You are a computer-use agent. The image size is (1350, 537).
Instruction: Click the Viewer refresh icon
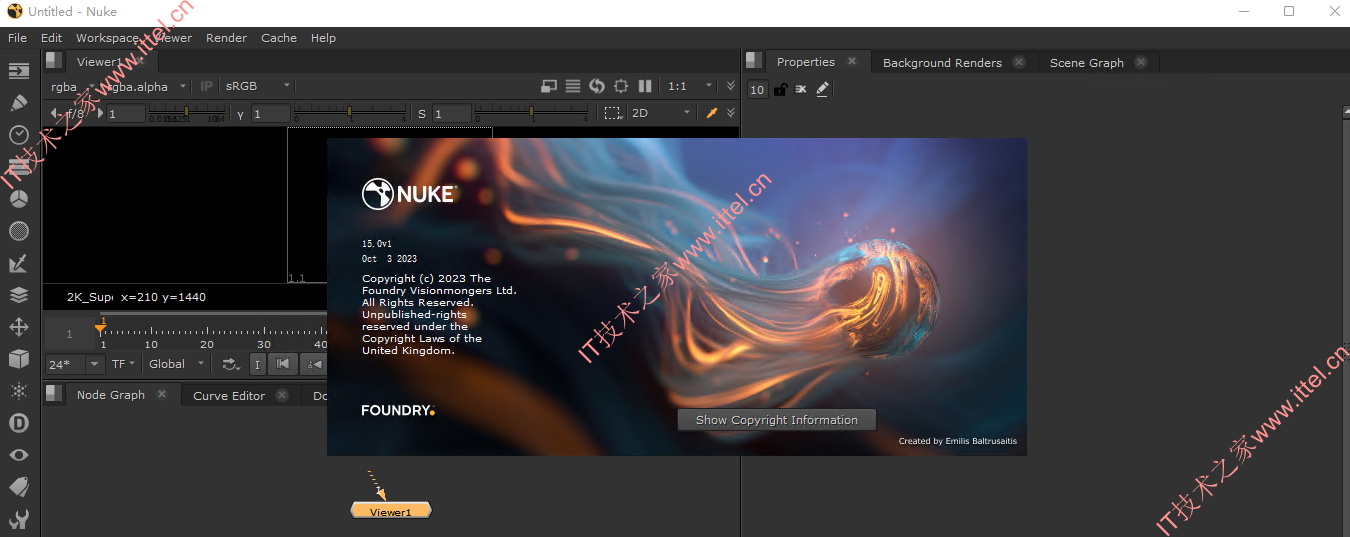[x=597, y=86]
